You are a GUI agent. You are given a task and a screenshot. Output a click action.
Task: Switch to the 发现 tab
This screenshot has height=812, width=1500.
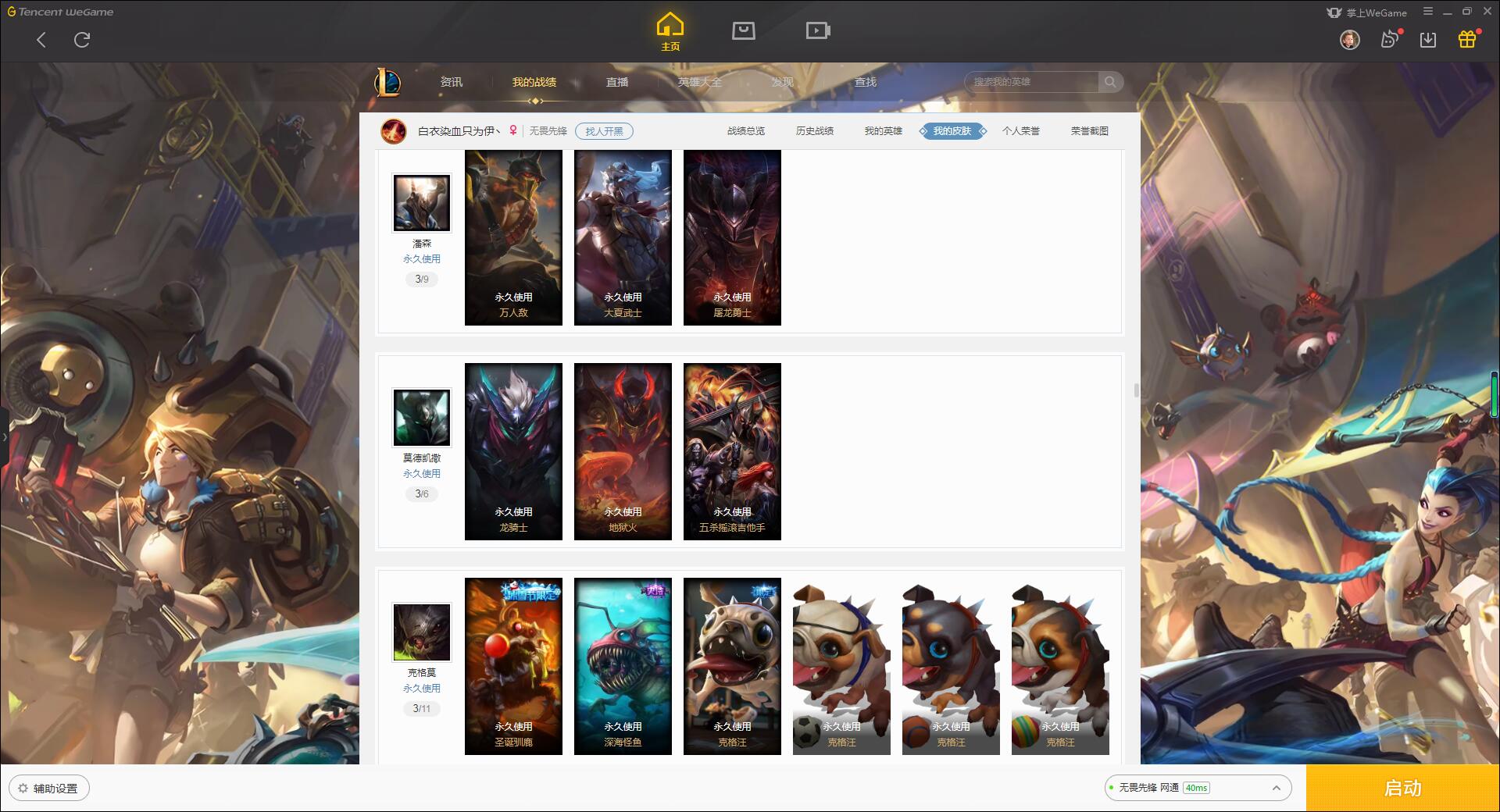(783, 82)
